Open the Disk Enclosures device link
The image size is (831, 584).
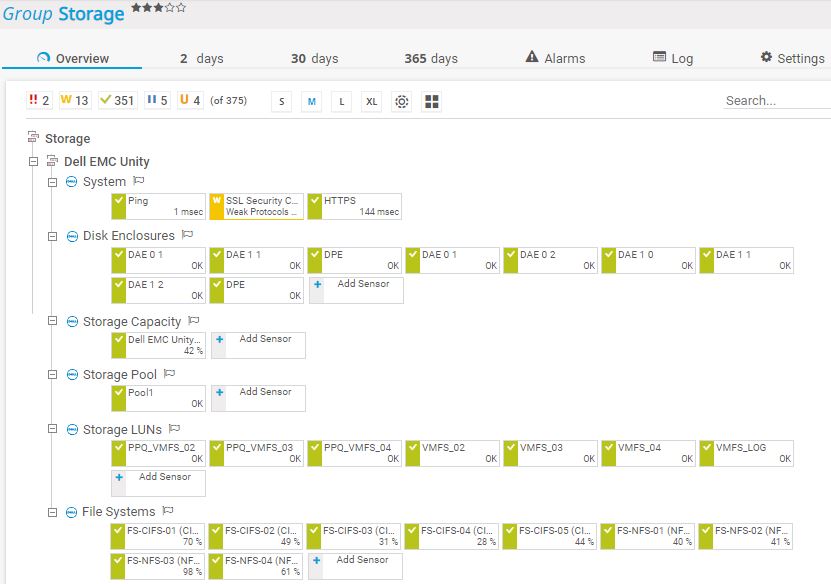click(x=129, y=236)
